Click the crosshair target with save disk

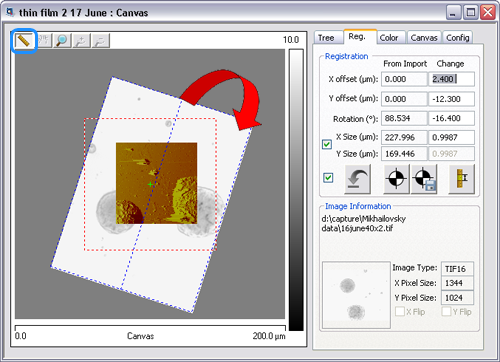tap(424, 179)
